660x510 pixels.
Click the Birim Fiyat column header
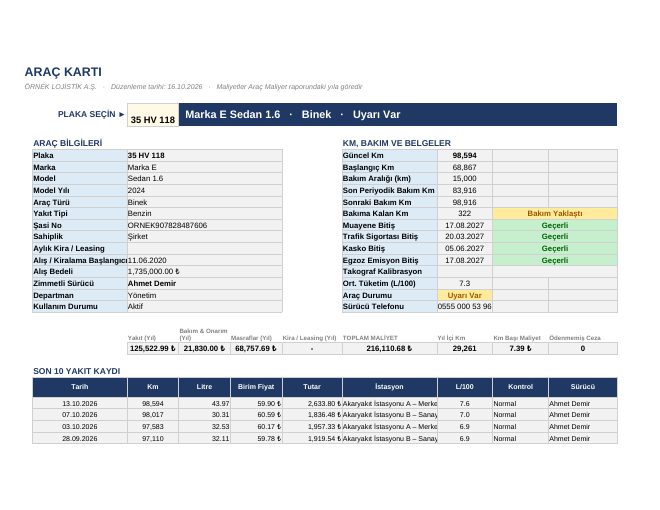(256, 387)
